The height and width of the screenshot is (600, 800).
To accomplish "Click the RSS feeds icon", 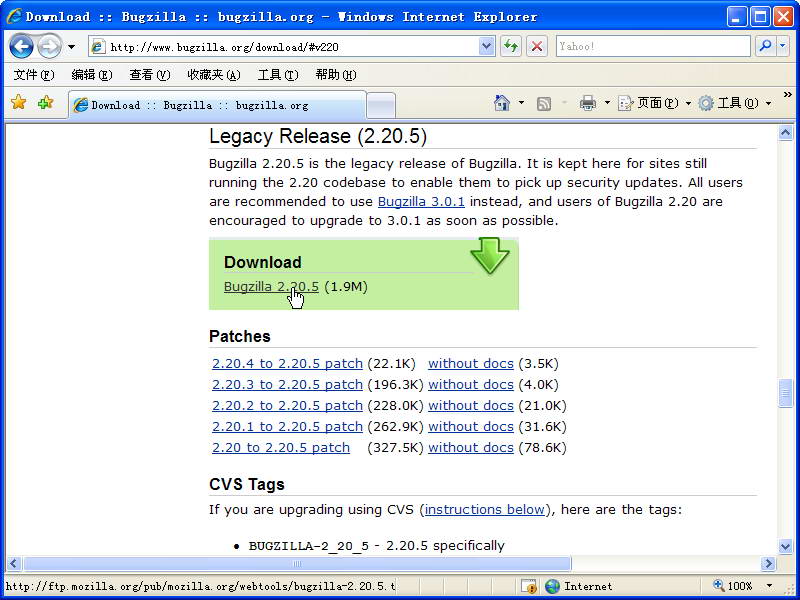I will coord(544,104).
